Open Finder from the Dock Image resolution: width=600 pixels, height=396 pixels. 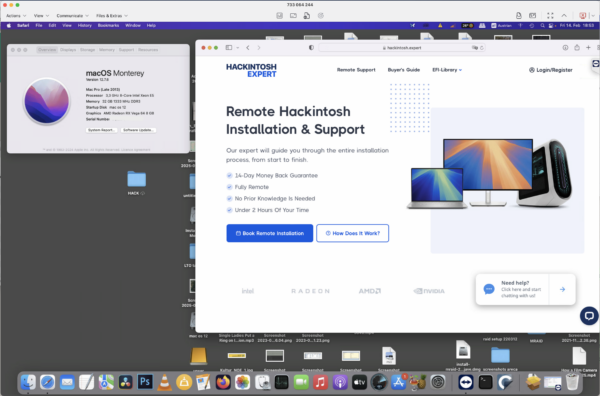point(28,382)
